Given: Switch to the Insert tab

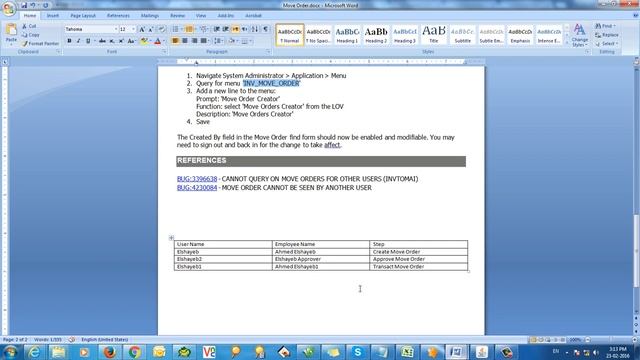Looking at the screenshot, I should [53, 16].
